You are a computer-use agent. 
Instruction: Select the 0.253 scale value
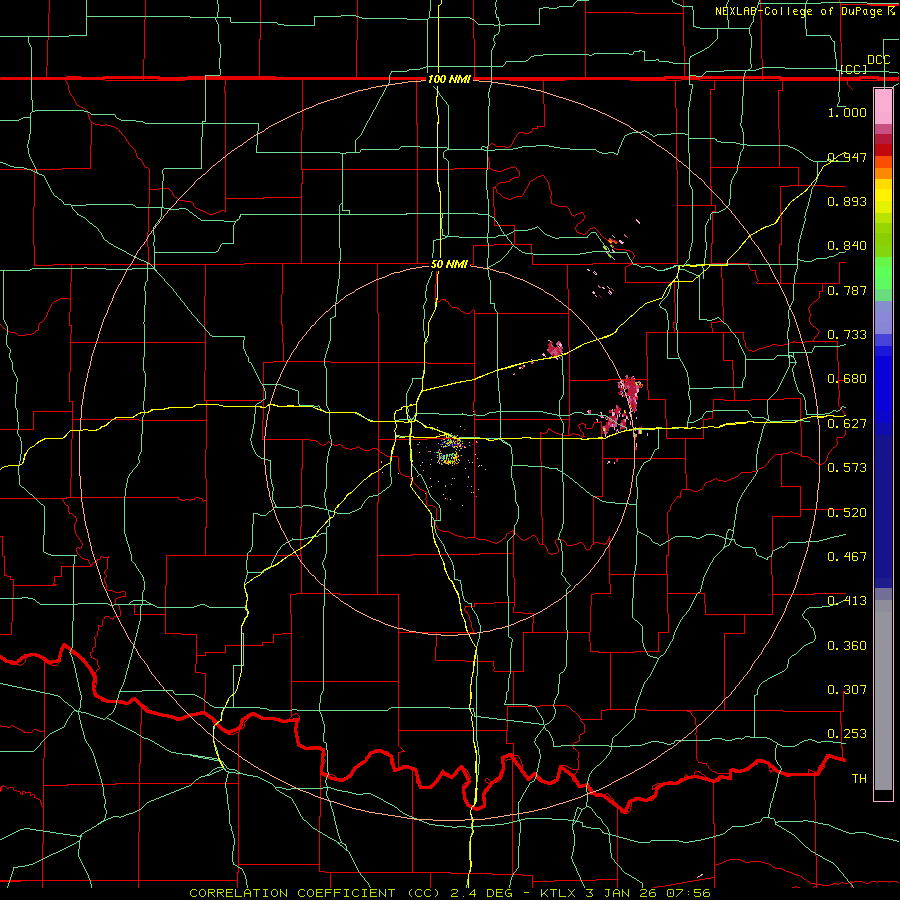[847, 734]
